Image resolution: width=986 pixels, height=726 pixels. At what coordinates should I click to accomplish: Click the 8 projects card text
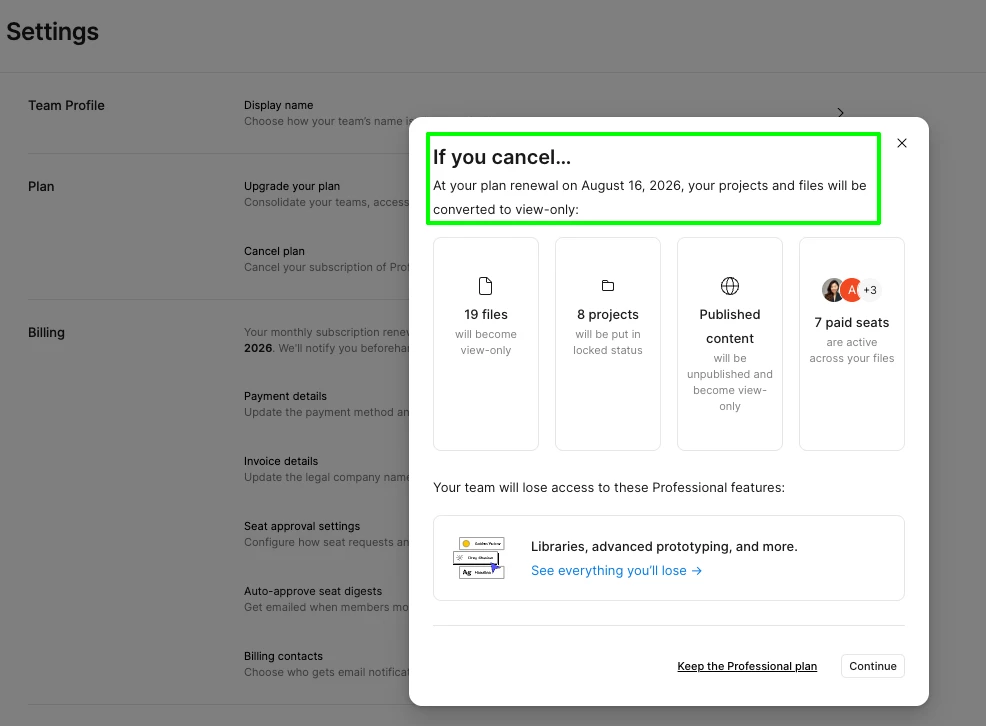click(x=607, y=314)
